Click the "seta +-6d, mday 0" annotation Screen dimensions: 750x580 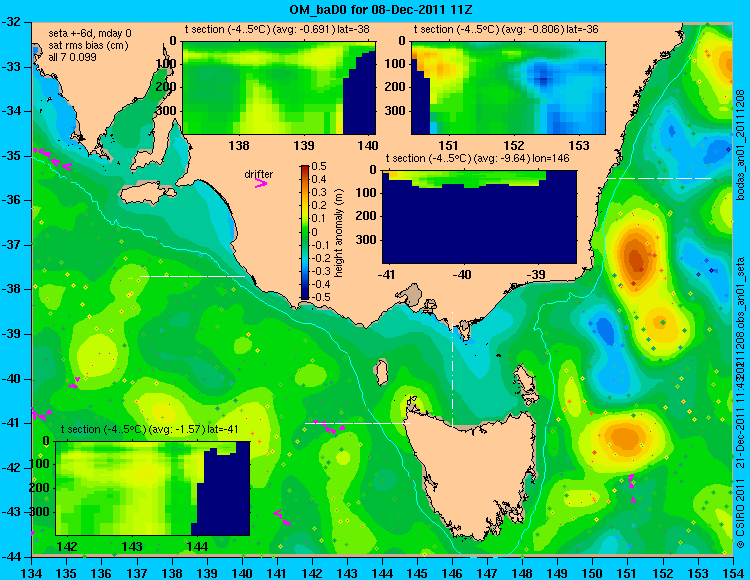[x=90, y=34]
